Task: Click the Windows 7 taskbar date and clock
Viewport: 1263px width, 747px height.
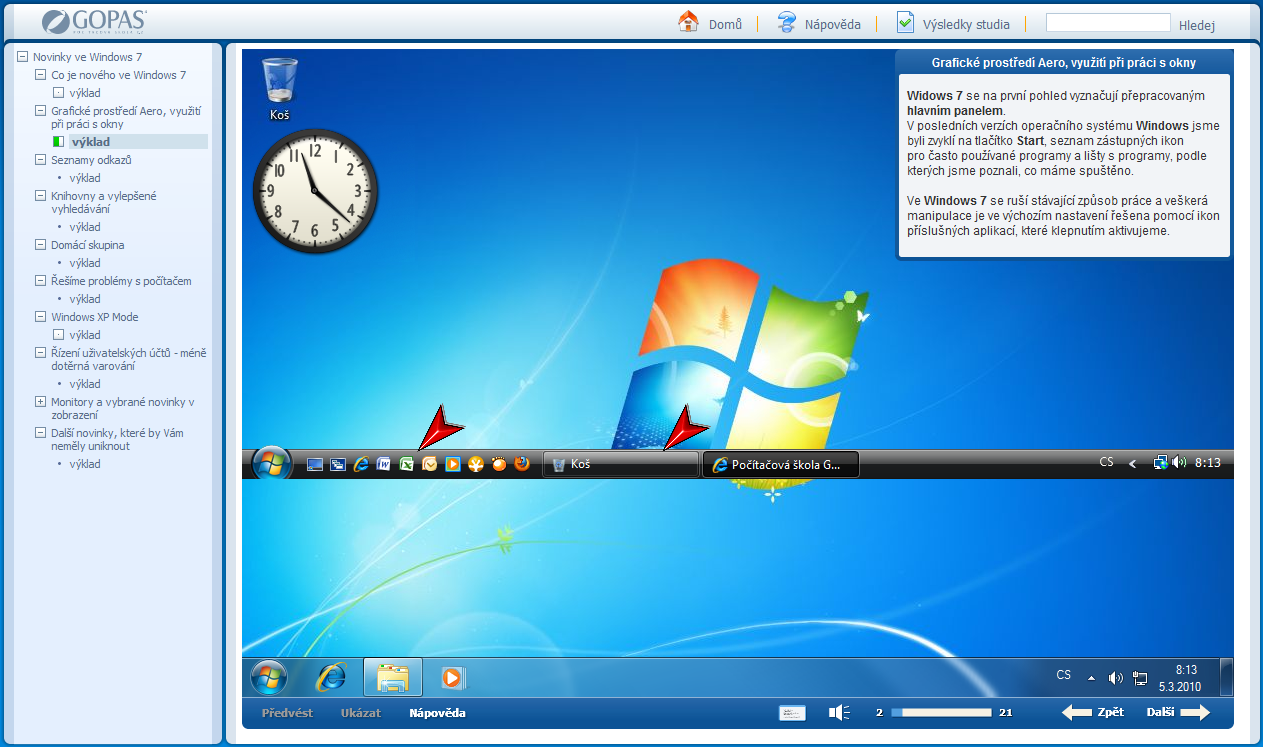Action: pos(1179,678)
